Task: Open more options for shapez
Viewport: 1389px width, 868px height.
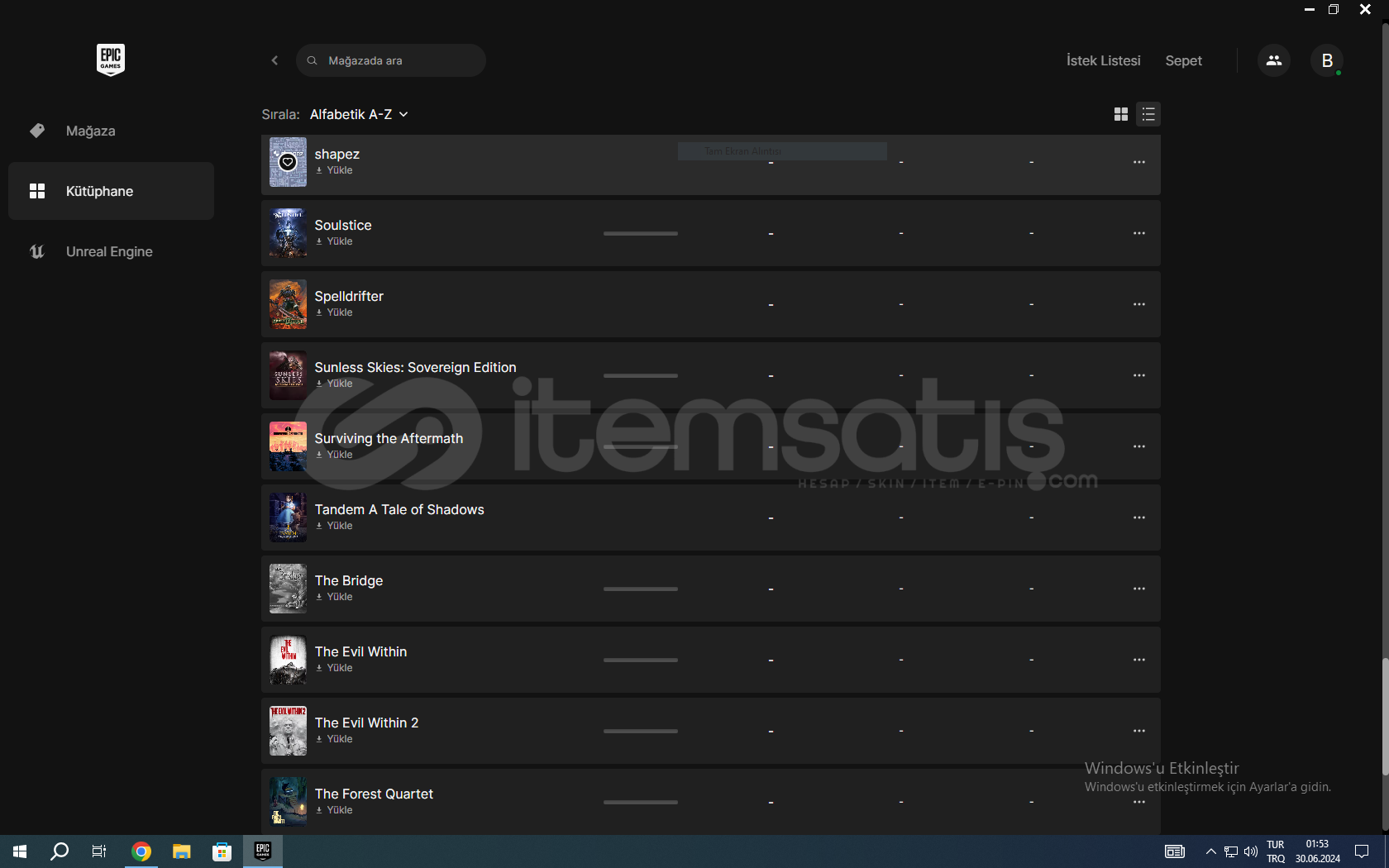Action: 1139,162
